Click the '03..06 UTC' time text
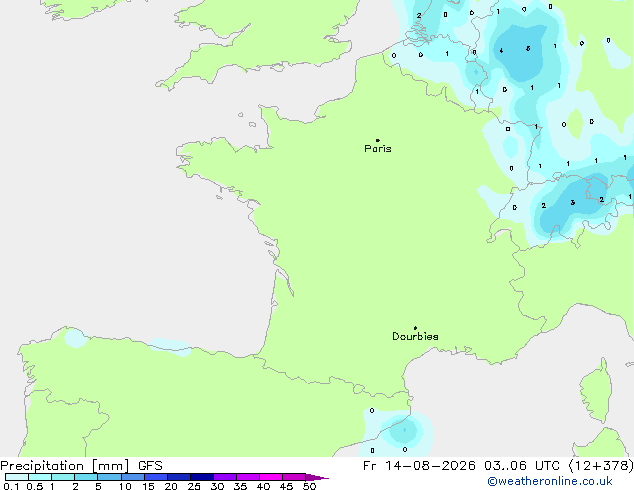This screenshot has width=634, height=490. [x=522, y=466]
